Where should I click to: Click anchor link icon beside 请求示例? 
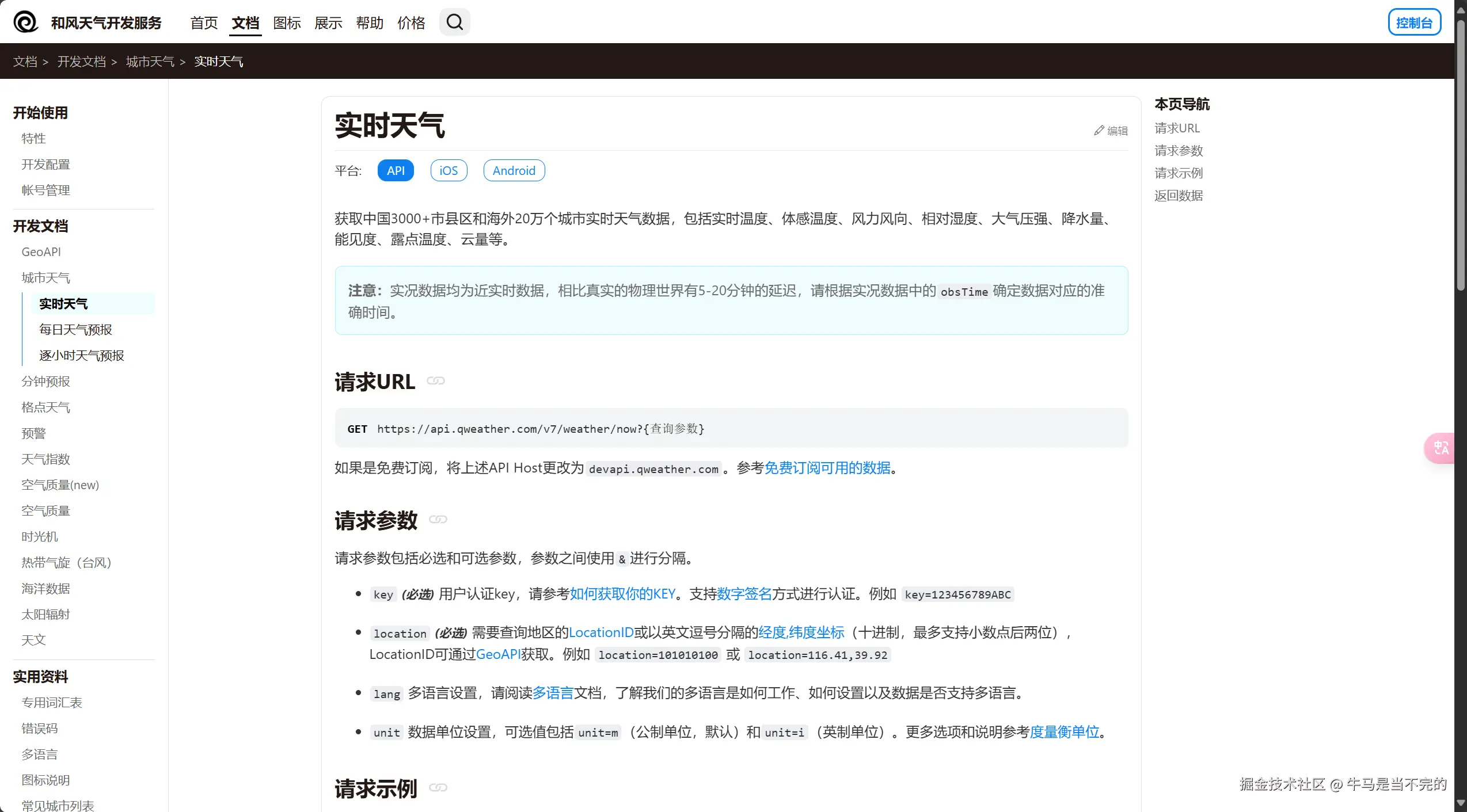coord(438,788)
